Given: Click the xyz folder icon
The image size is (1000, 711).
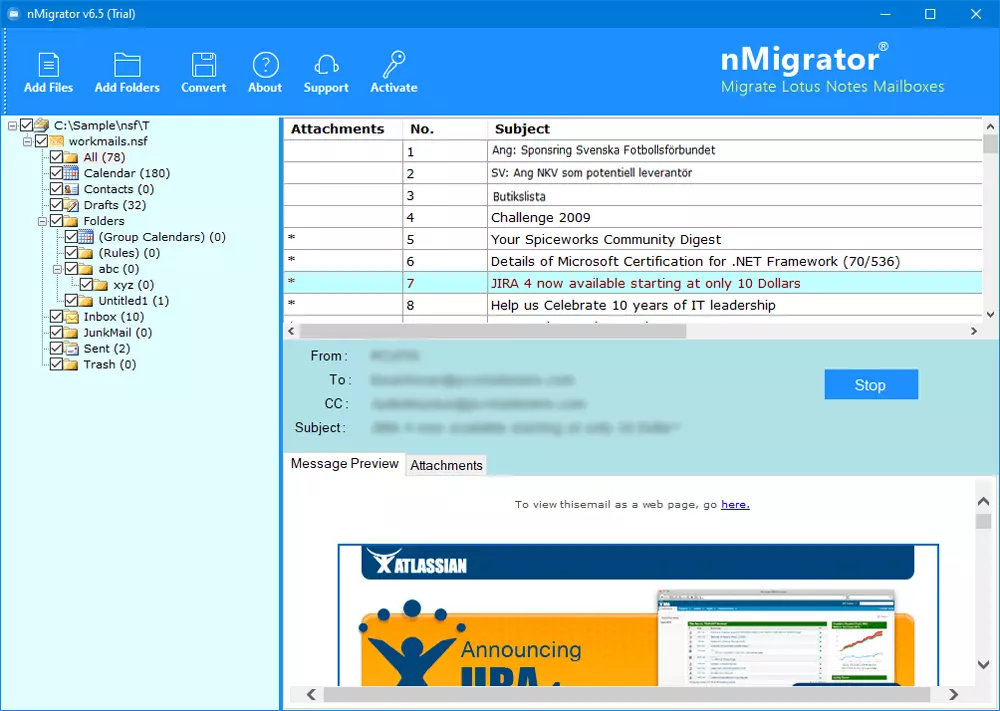Looking at the screenshot, I should pos(101,284).
